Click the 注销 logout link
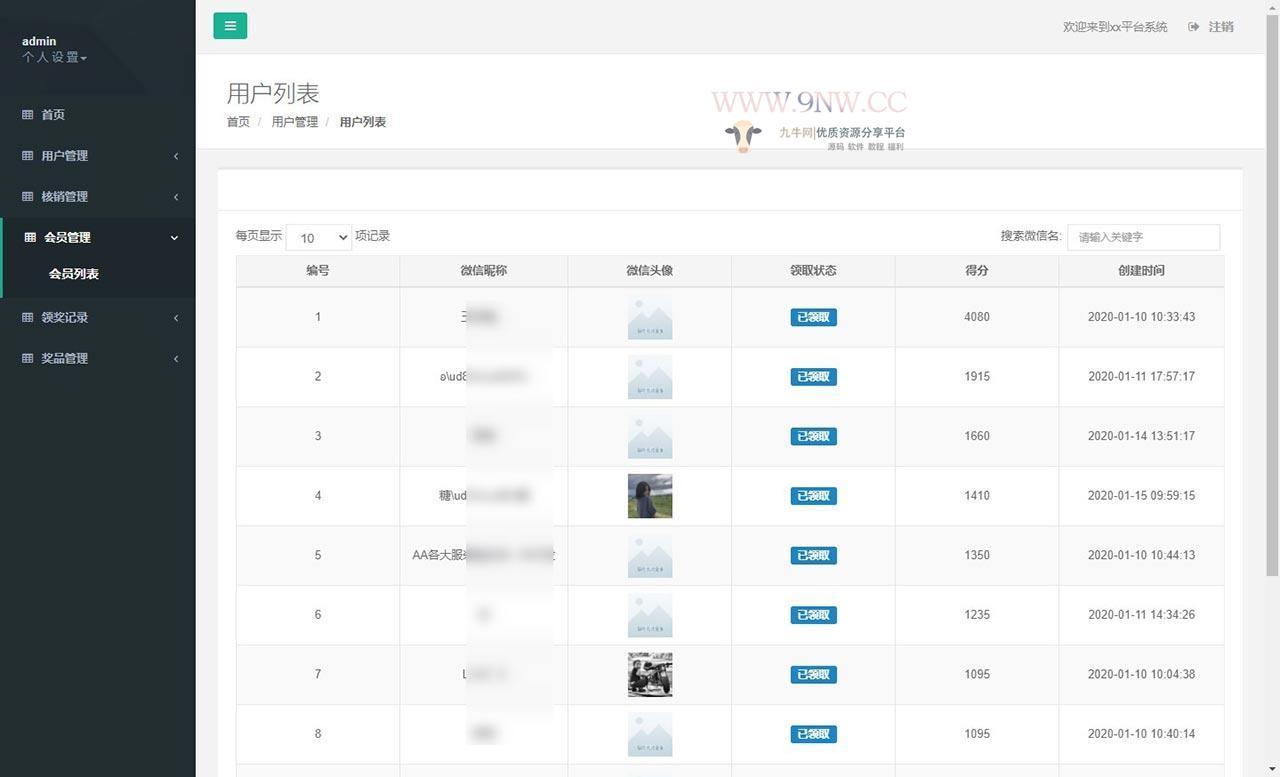This screenshot has width=1280, height=777. (x=1221, y=27)
